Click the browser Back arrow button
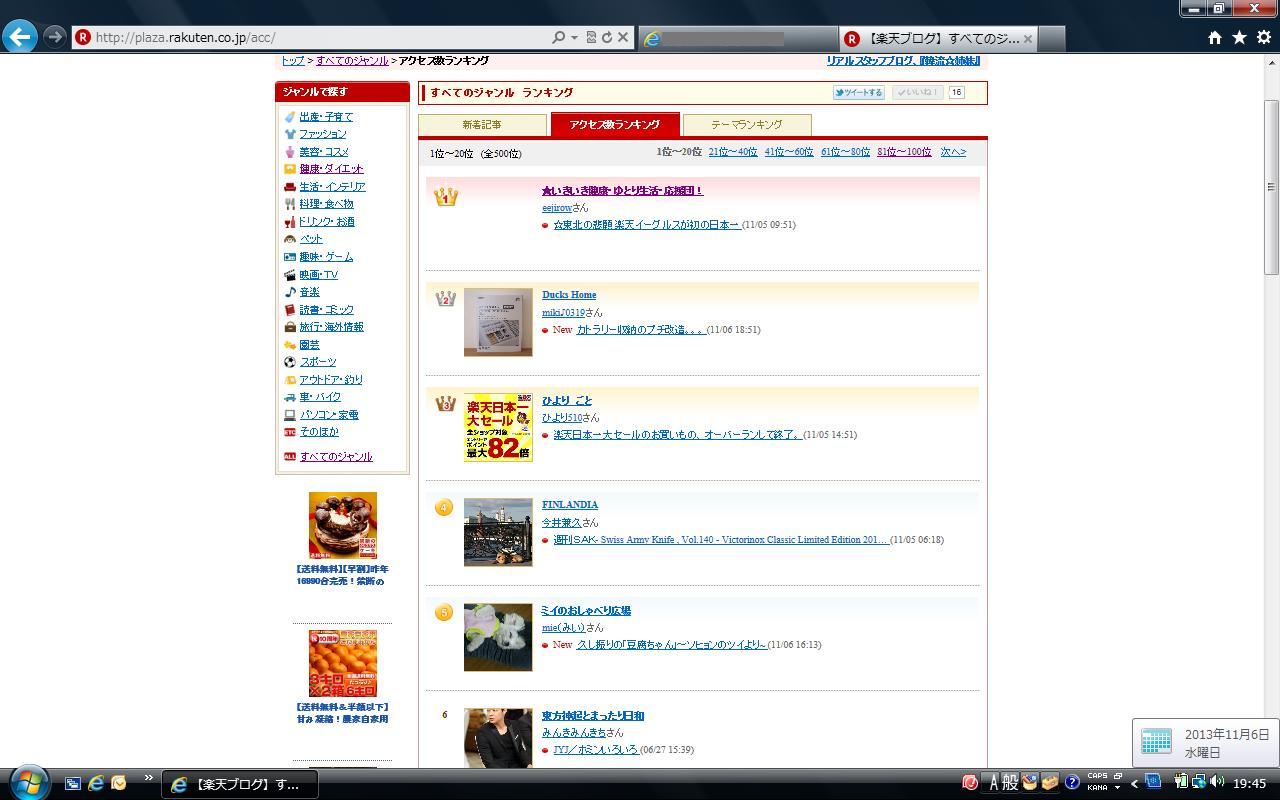The height and width of the screenshot is (800, 1280). [20, 37]
